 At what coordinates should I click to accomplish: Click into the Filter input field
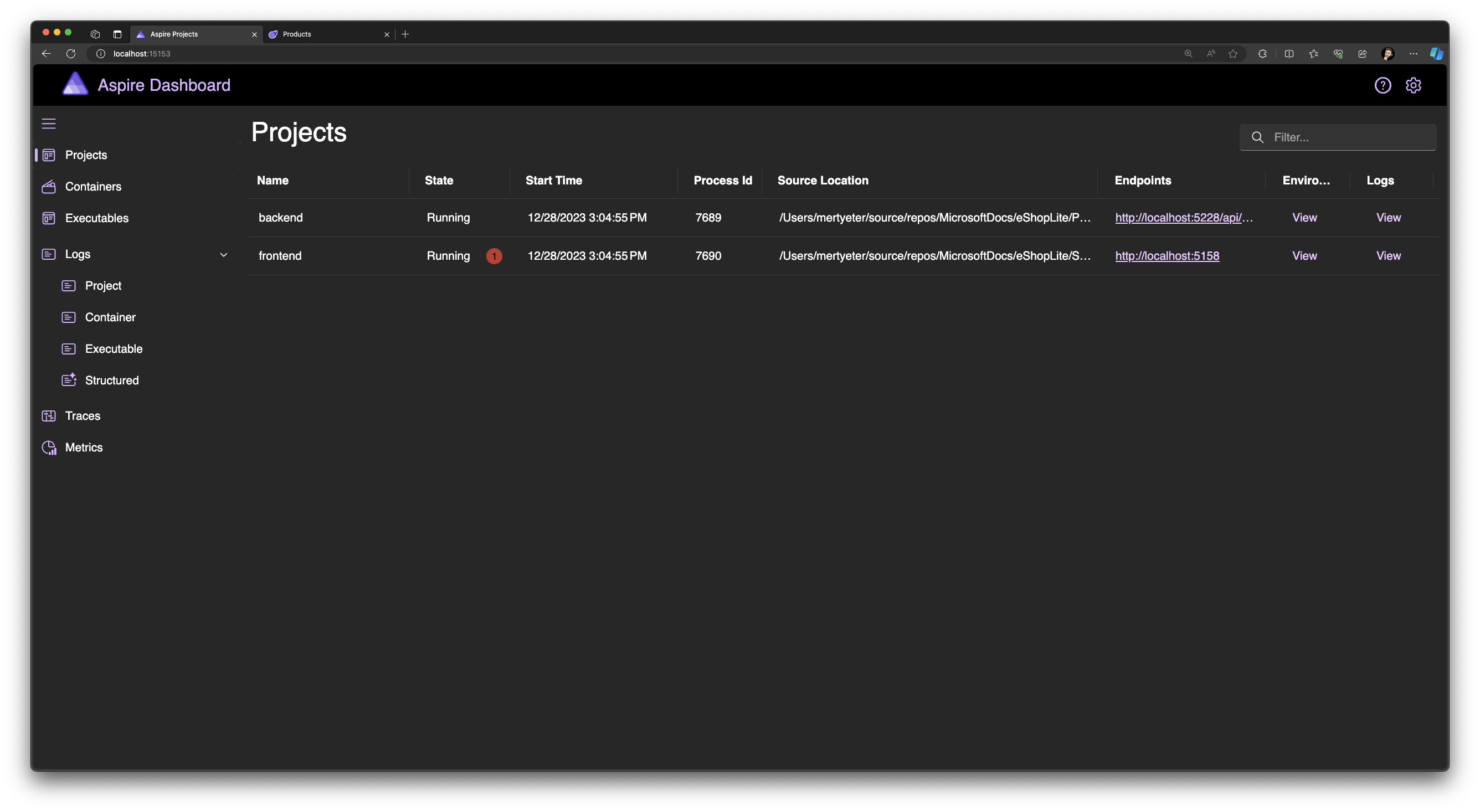[1338, 137]
